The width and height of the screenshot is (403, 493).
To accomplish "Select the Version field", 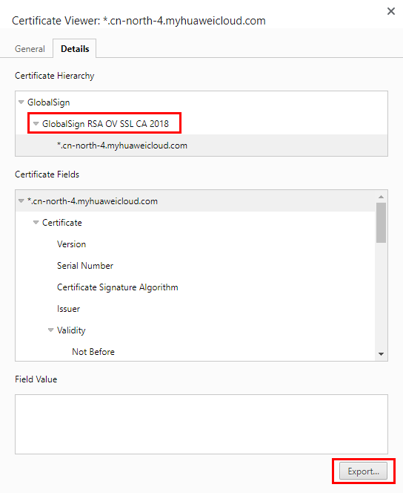I will (x=71, y=244).
